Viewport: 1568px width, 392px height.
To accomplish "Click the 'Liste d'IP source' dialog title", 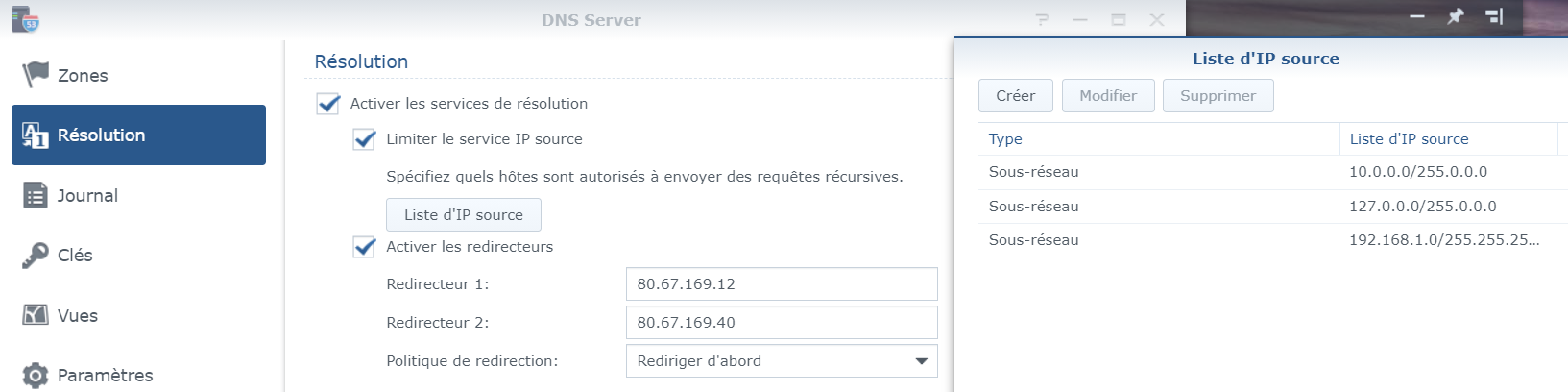I will (1266, 59).
